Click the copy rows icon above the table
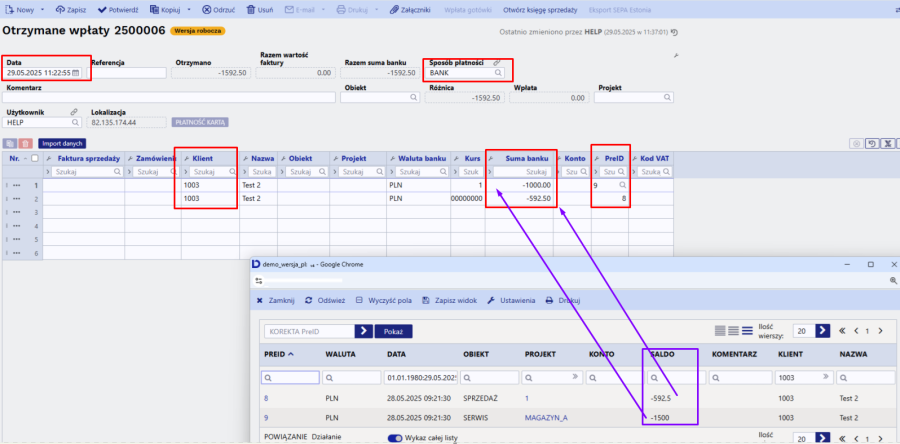This screenshot has height=444, width=900. (10, 143)
